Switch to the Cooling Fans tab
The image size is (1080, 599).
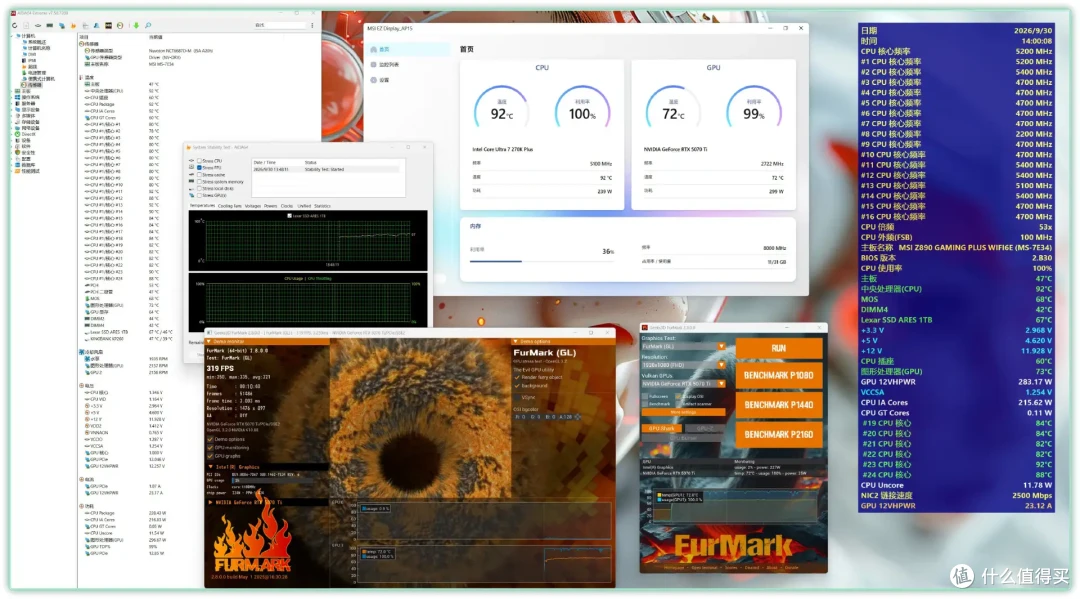[229, 206]
